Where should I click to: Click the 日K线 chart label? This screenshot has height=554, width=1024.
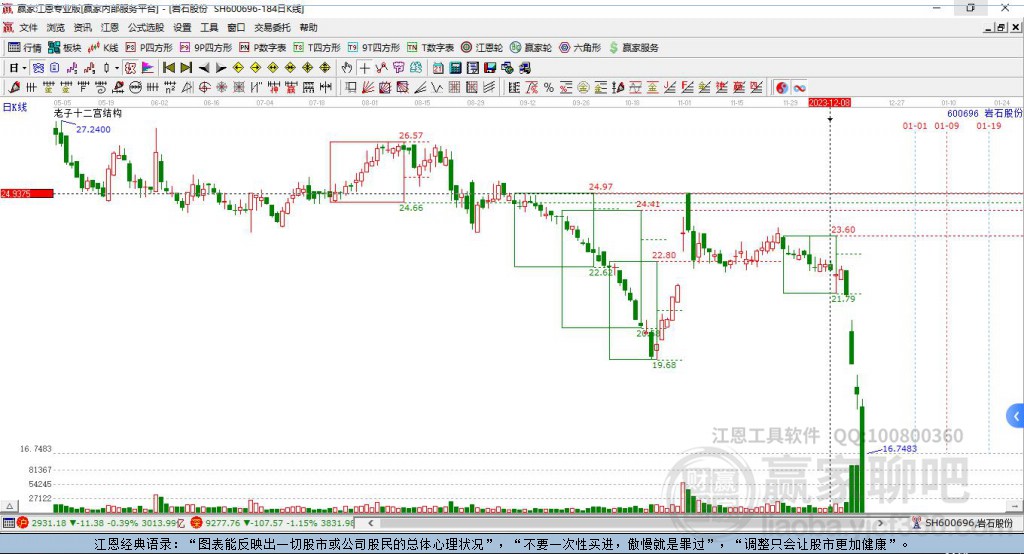15,107
